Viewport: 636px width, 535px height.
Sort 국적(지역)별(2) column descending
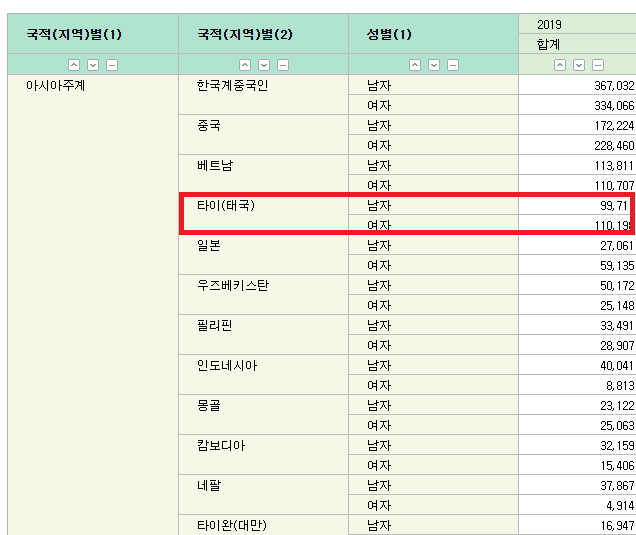tap(263, 65)
